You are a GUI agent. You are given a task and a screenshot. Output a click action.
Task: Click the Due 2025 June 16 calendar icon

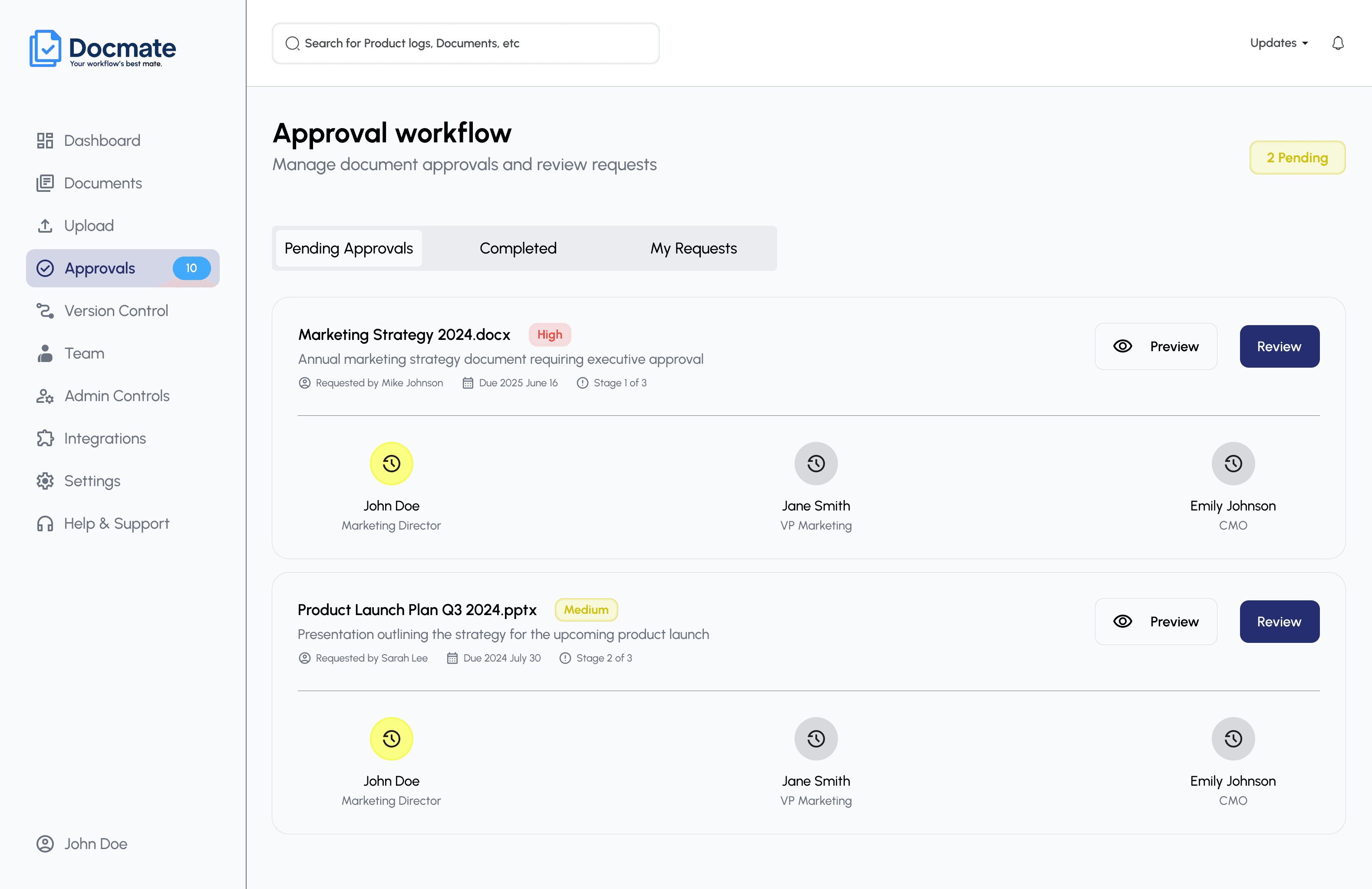pyautogui.click(x=468, y=383)
